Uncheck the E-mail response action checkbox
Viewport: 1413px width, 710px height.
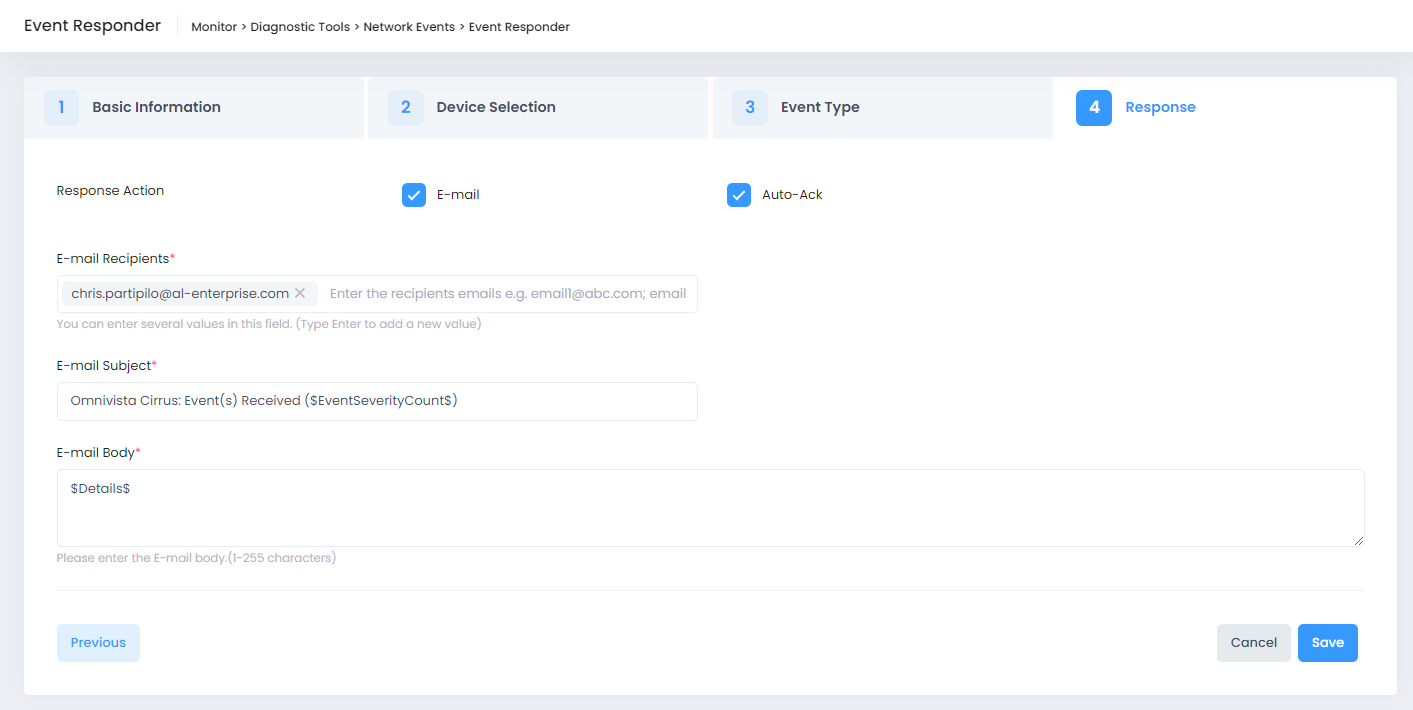coord(414,195)
